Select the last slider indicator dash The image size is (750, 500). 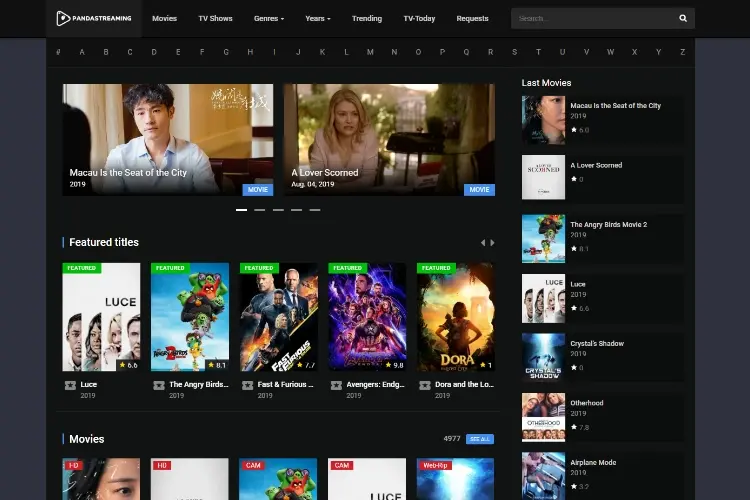(315, 210)
